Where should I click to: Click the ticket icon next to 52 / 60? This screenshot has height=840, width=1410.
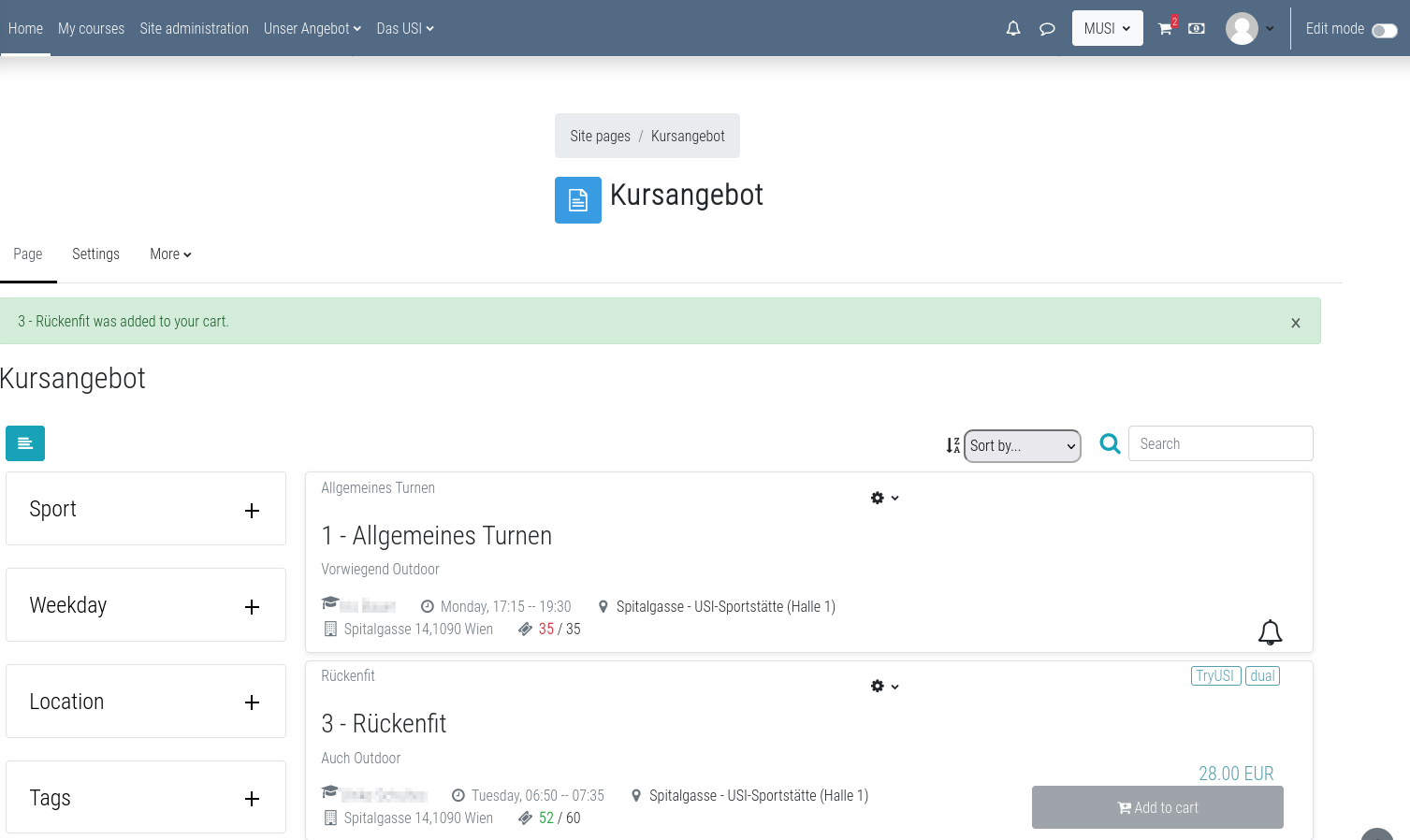[x=525, y=818]
